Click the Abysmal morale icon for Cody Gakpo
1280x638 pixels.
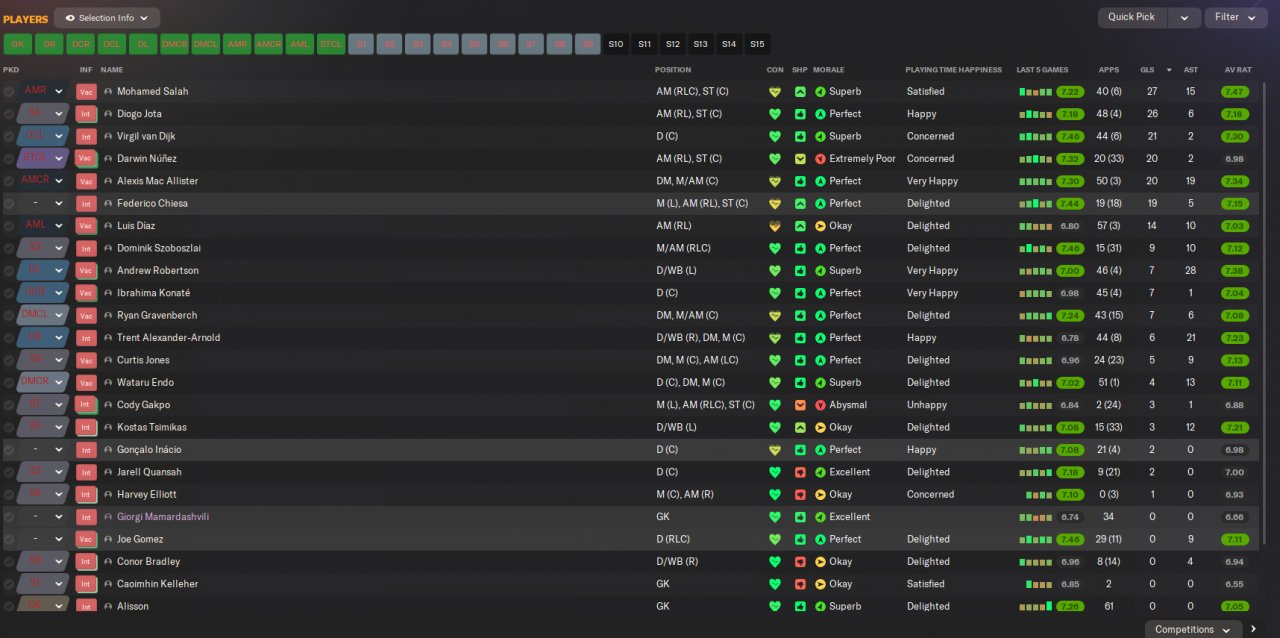pos(820,405)
